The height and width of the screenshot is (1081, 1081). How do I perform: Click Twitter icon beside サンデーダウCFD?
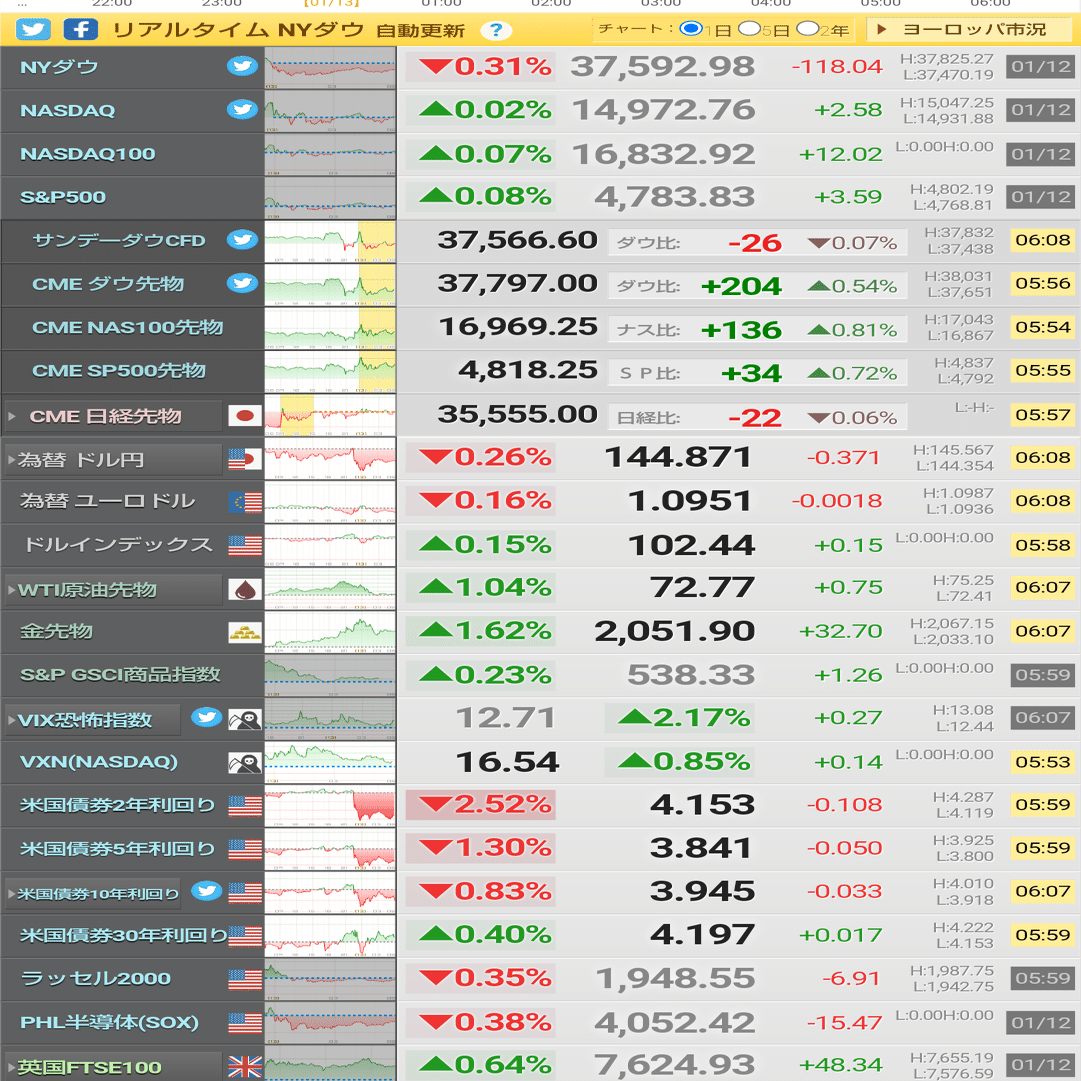click(242, 240)
